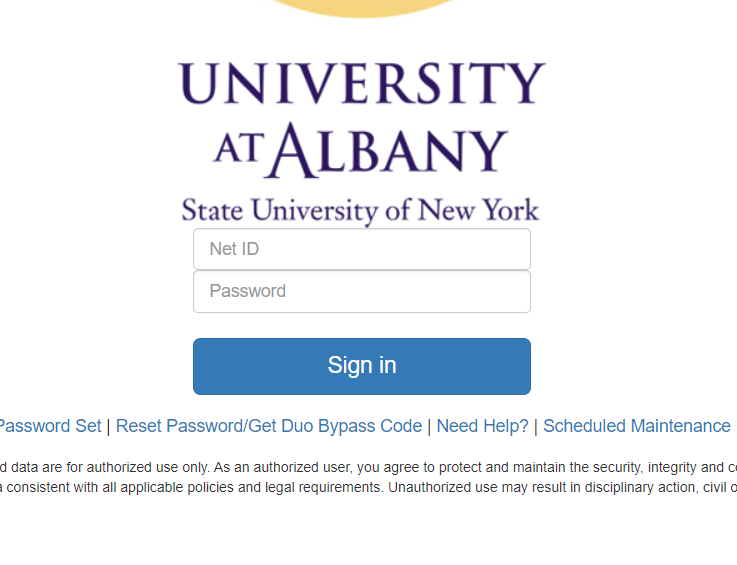Click the "State University of New York" tagline
The width and height of the screenshot is (737, 565).
tap(360, 210)
